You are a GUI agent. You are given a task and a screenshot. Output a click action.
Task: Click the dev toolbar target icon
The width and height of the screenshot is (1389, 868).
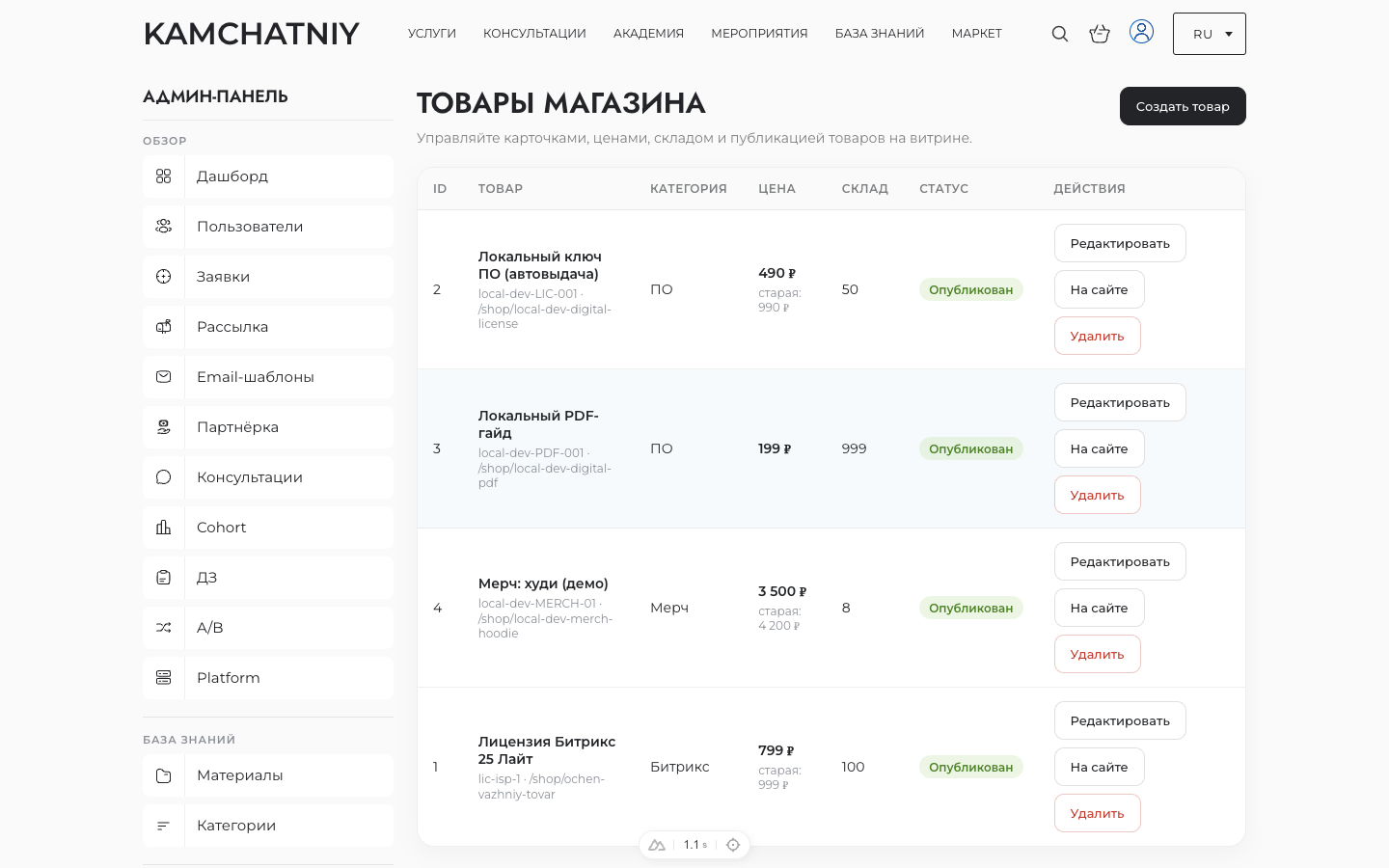(x=733, y=845)
